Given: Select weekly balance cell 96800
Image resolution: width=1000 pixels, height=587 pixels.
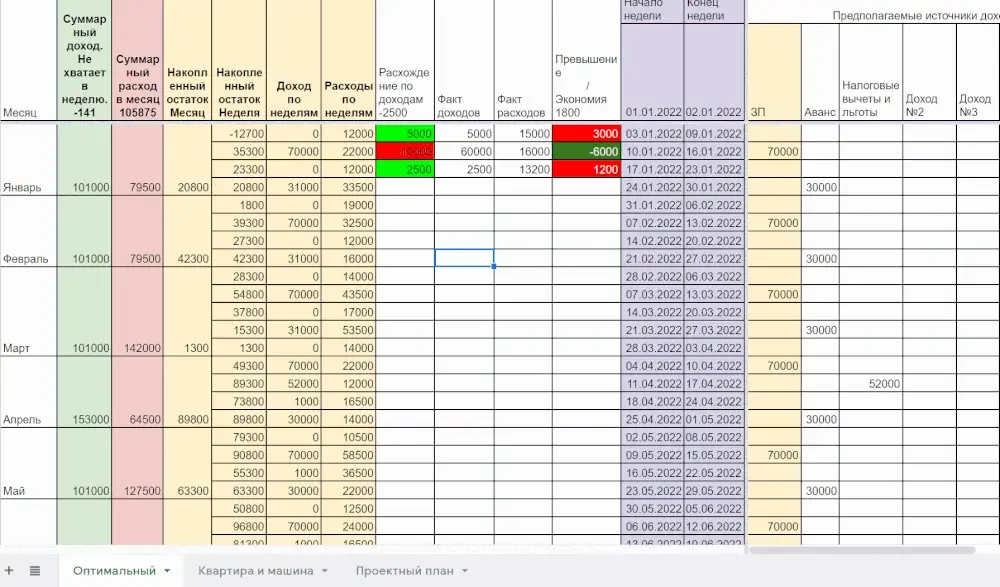Looking at the screenshot, I should point(239,526).
